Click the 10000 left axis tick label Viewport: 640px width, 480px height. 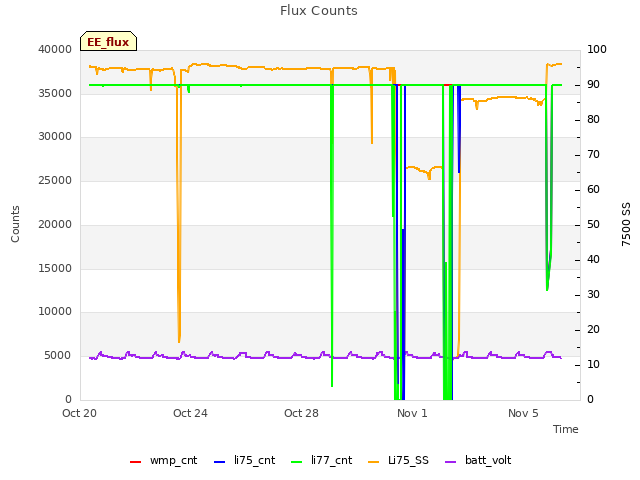click(55, 311)
